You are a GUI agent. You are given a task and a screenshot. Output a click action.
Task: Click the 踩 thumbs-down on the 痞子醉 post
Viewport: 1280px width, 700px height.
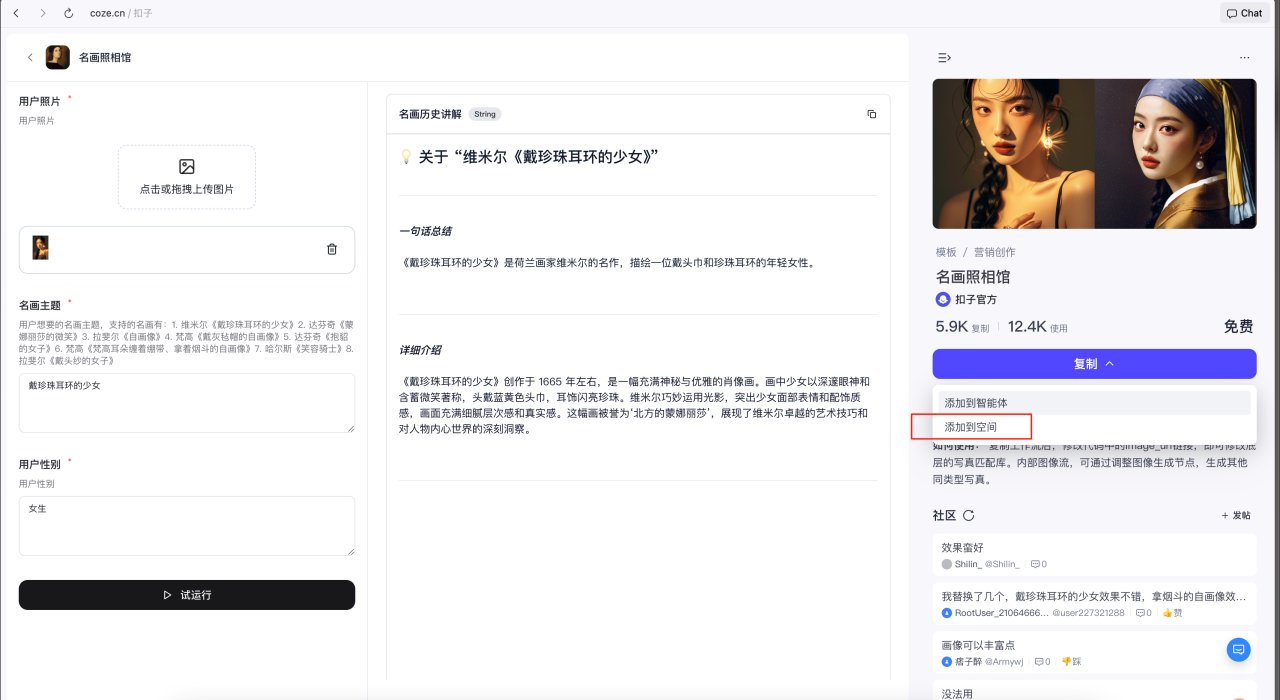1071,662
